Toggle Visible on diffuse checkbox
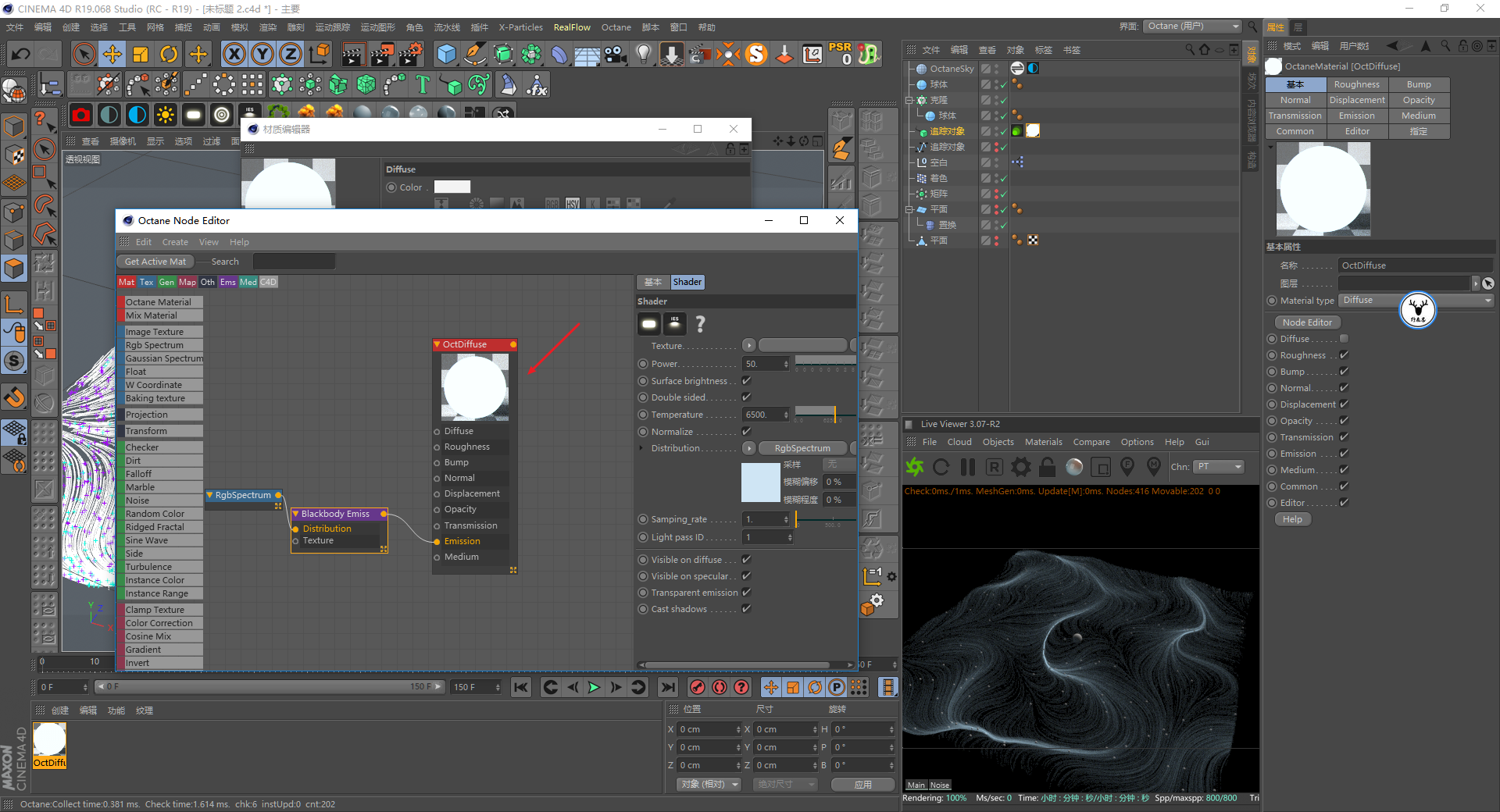The image size is (1500, 812). click(x=746, y=560)
